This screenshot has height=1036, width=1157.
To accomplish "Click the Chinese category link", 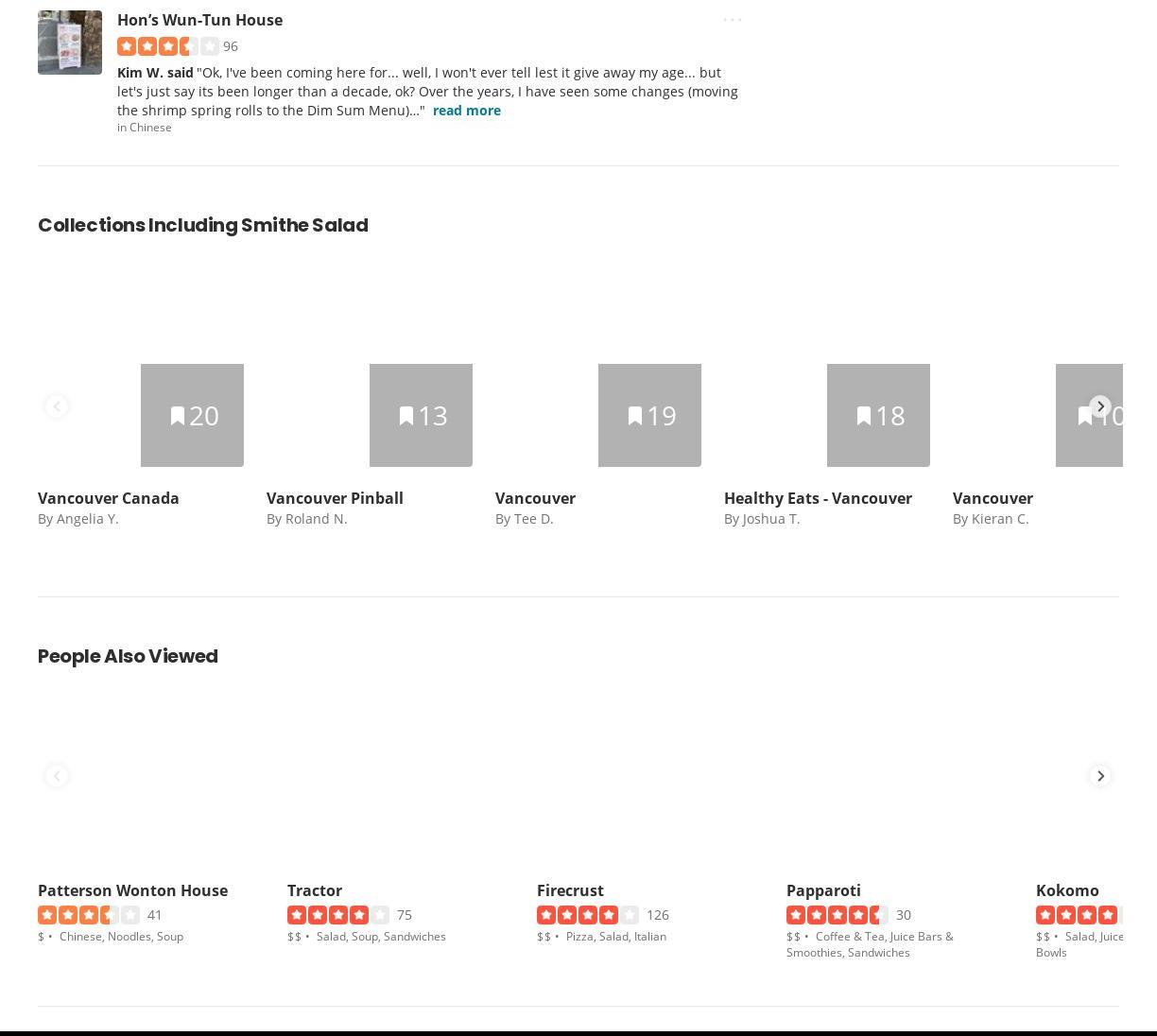I will pyautogui.click(x=150, y=128).
